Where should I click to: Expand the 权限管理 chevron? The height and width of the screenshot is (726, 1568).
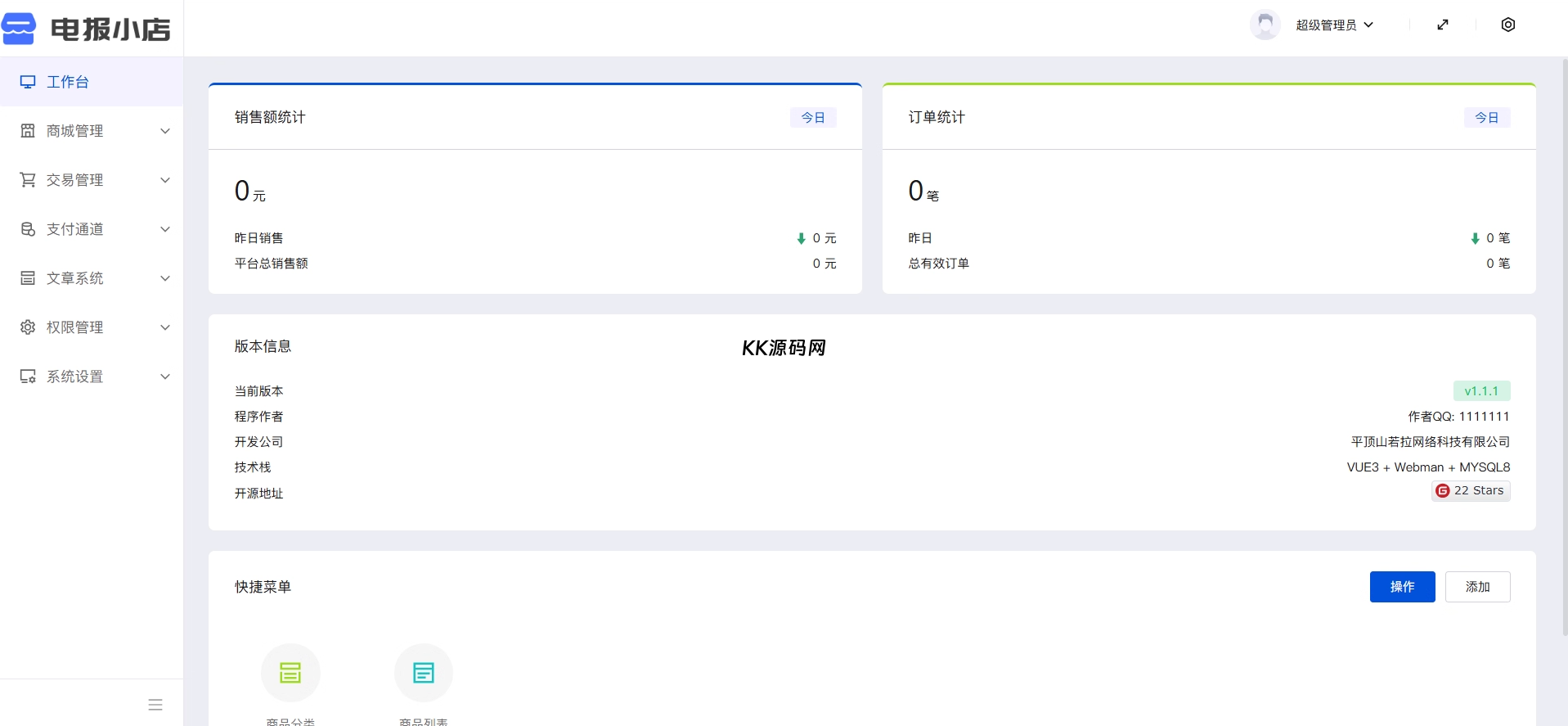[x=165, y=327]
